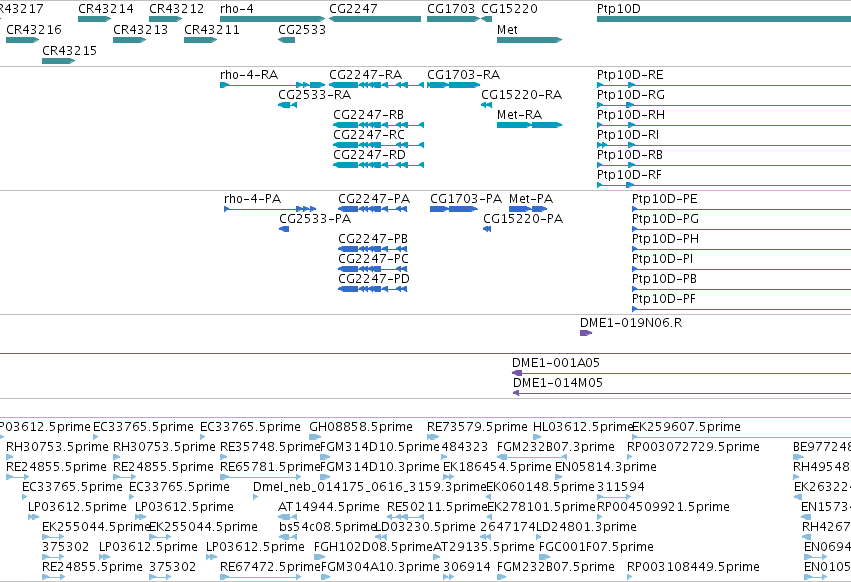Select the Met-PA protein feature
Viewport: 851px width, 582px height.
(528, 209)
